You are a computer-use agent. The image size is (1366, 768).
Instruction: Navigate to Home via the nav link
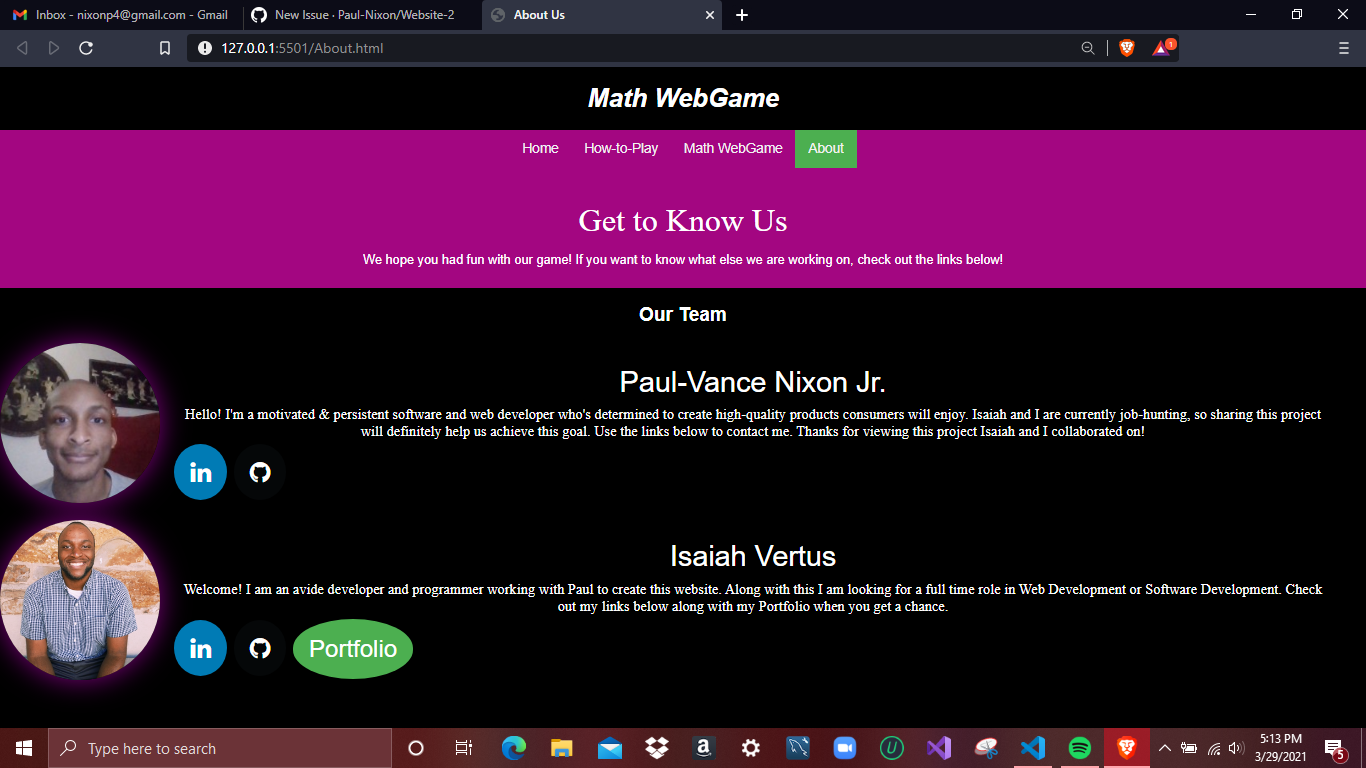(540, 148)
